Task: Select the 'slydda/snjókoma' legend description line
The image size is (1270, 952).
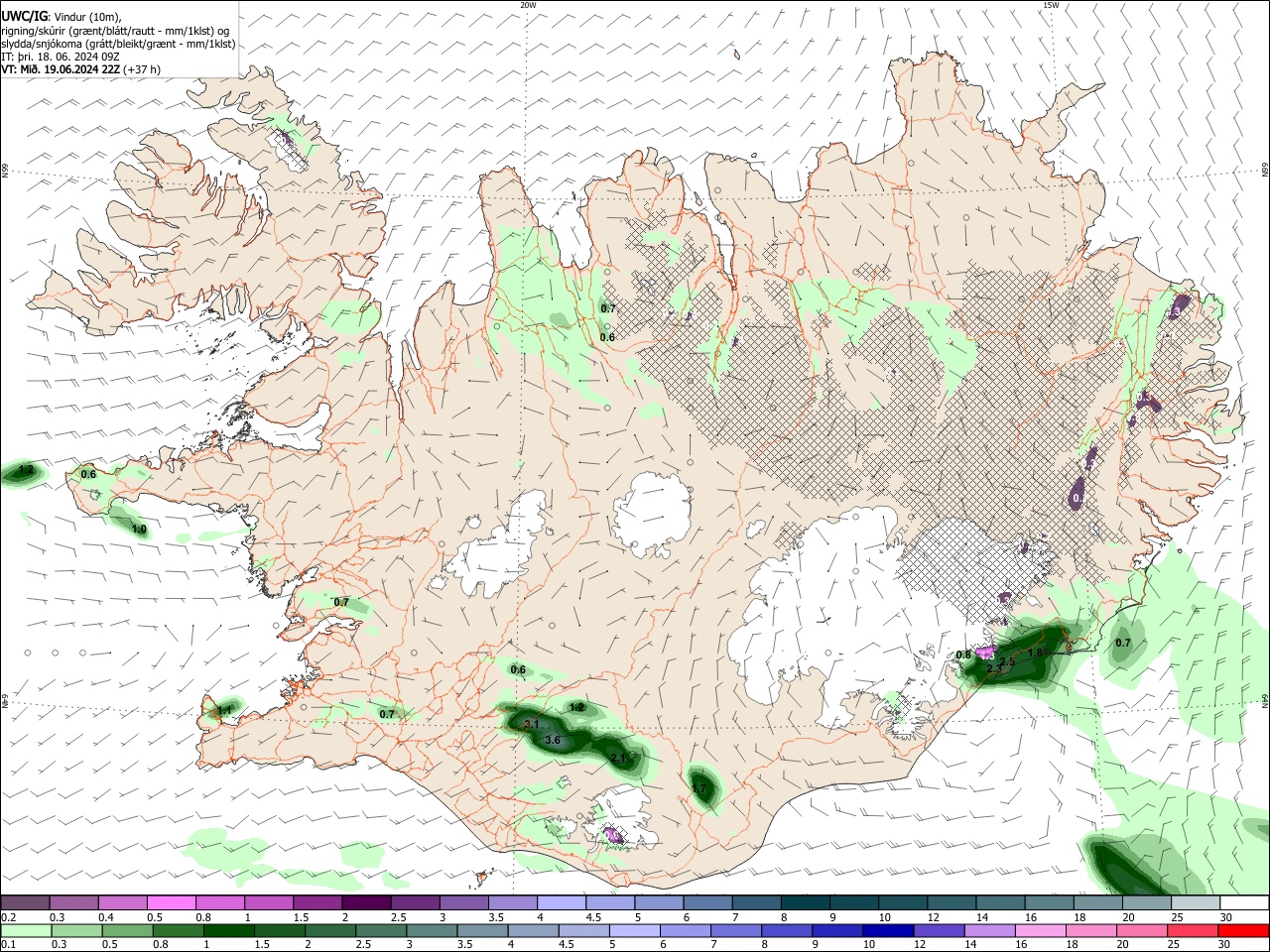Action: pyautogui.click(x=118, y=44)
